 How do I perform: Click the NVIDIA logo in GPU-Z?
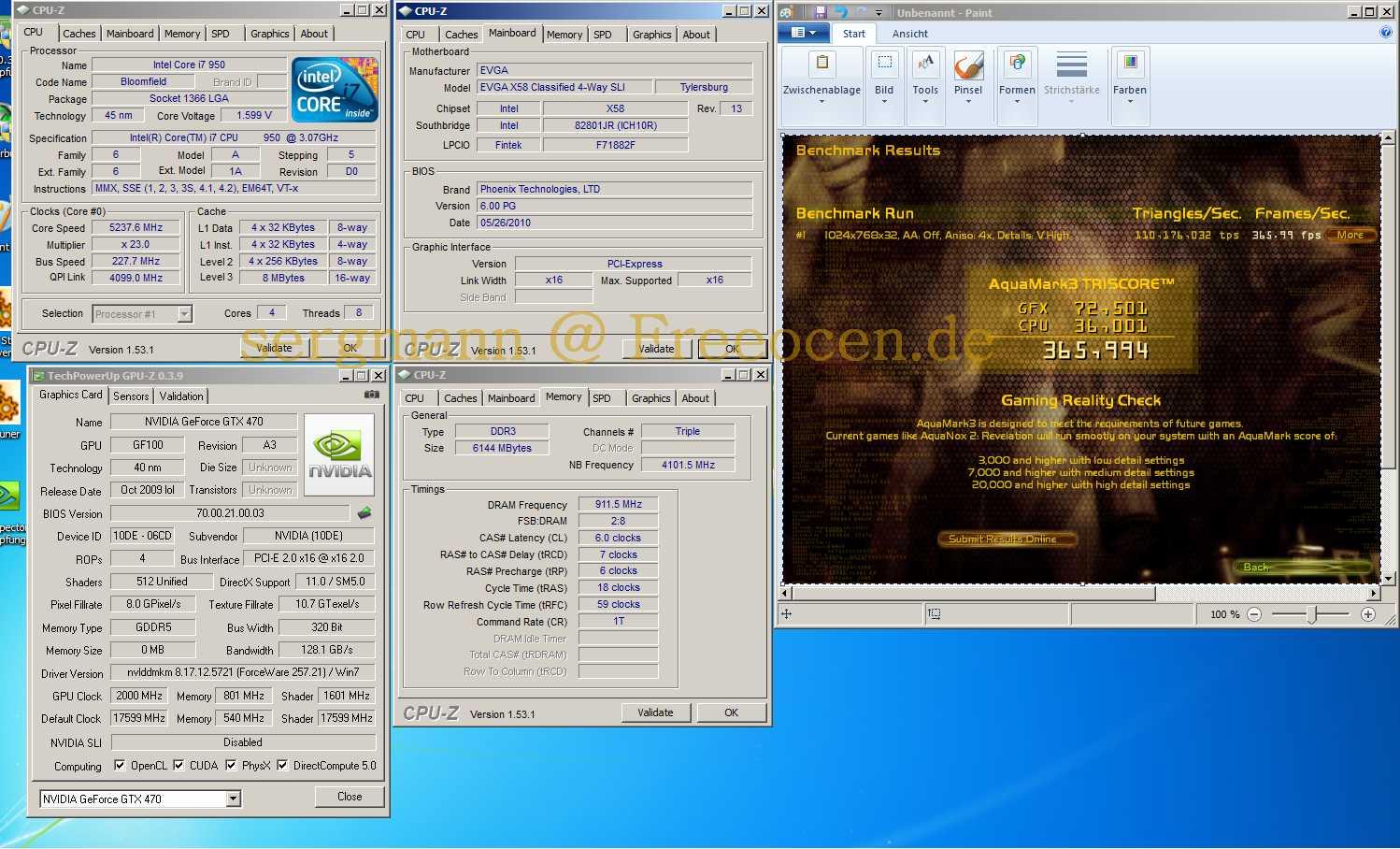tap(339, 454)
